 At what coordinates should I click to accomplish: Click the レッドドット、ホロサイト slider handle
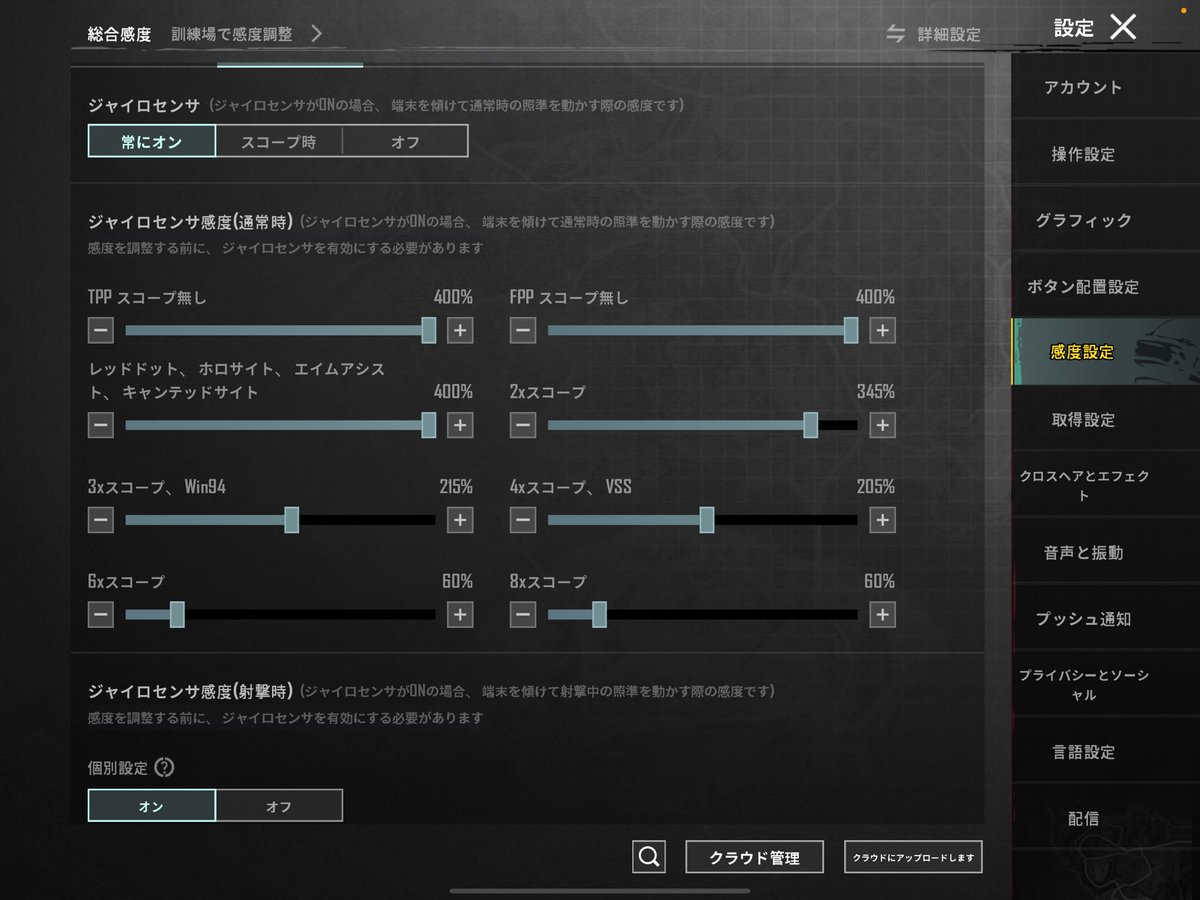[x=429, y=425]
